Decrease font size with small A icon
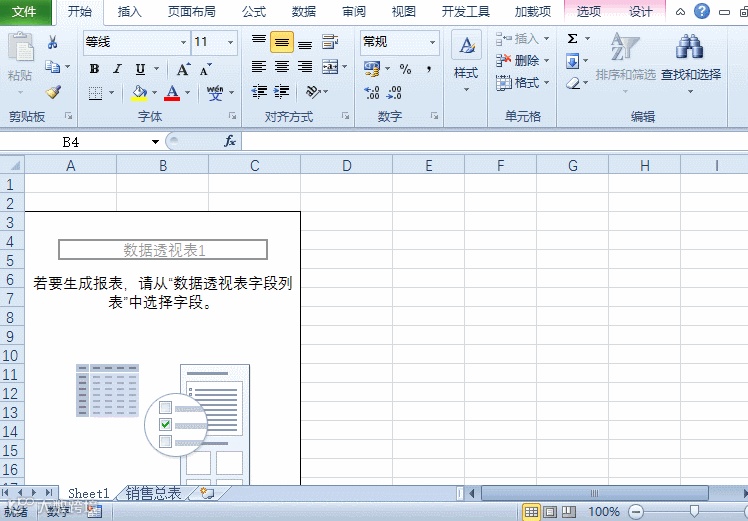This screenshot has width=748, height=521. [x=206, y=69]
